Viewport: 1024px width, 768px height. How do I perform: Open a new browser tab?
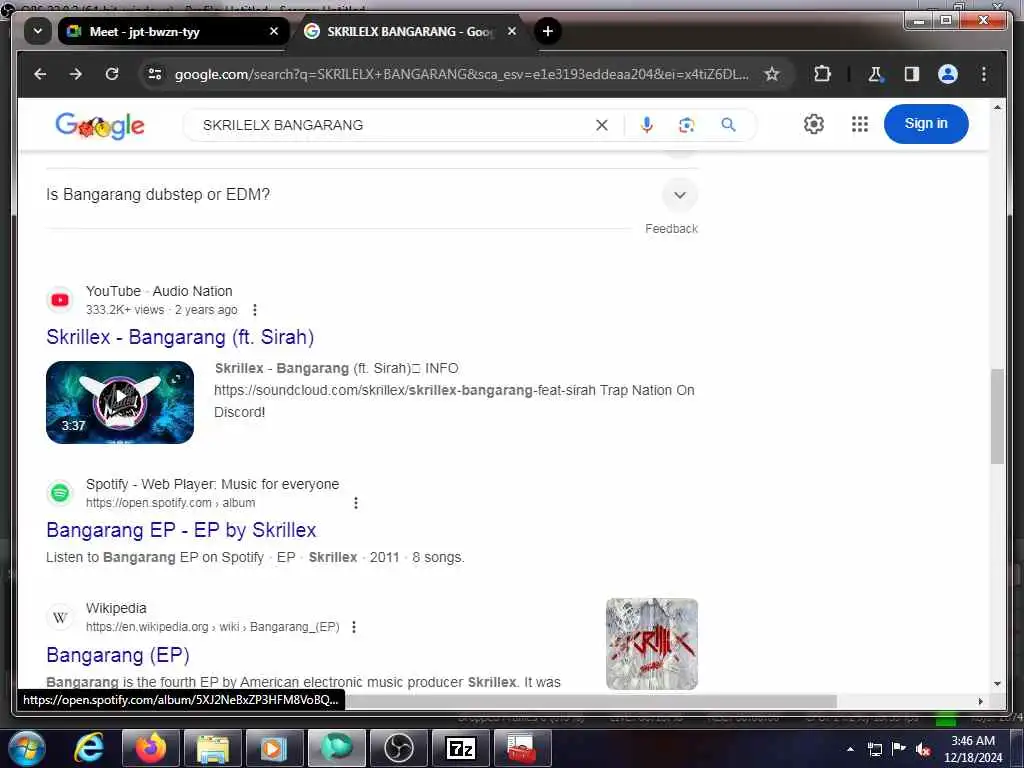click(548, 31)
